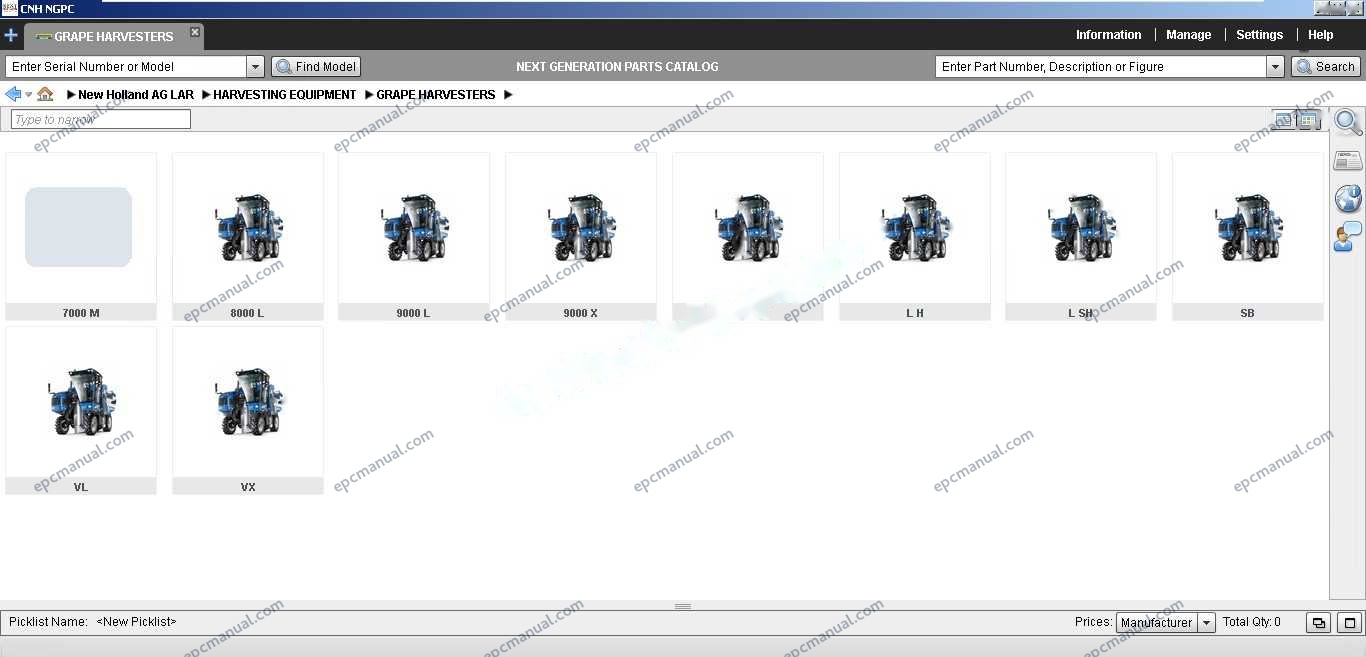The width and height of the screenshot is (1366, 657).
Task: Click the Total Qty: 0 text
Action: 1252,622
